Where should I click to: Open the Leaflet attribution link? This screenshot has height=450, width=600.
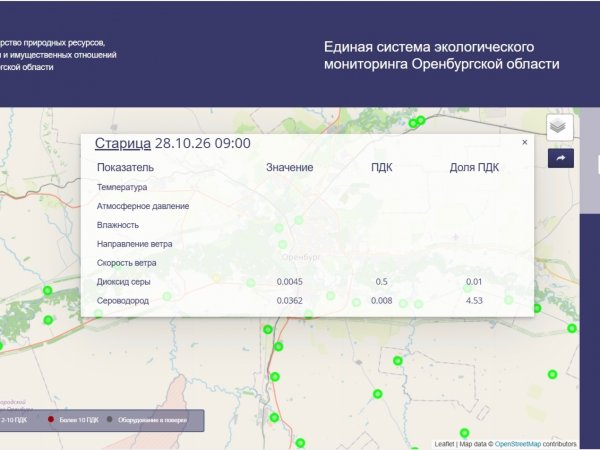(x=444, y=444)
